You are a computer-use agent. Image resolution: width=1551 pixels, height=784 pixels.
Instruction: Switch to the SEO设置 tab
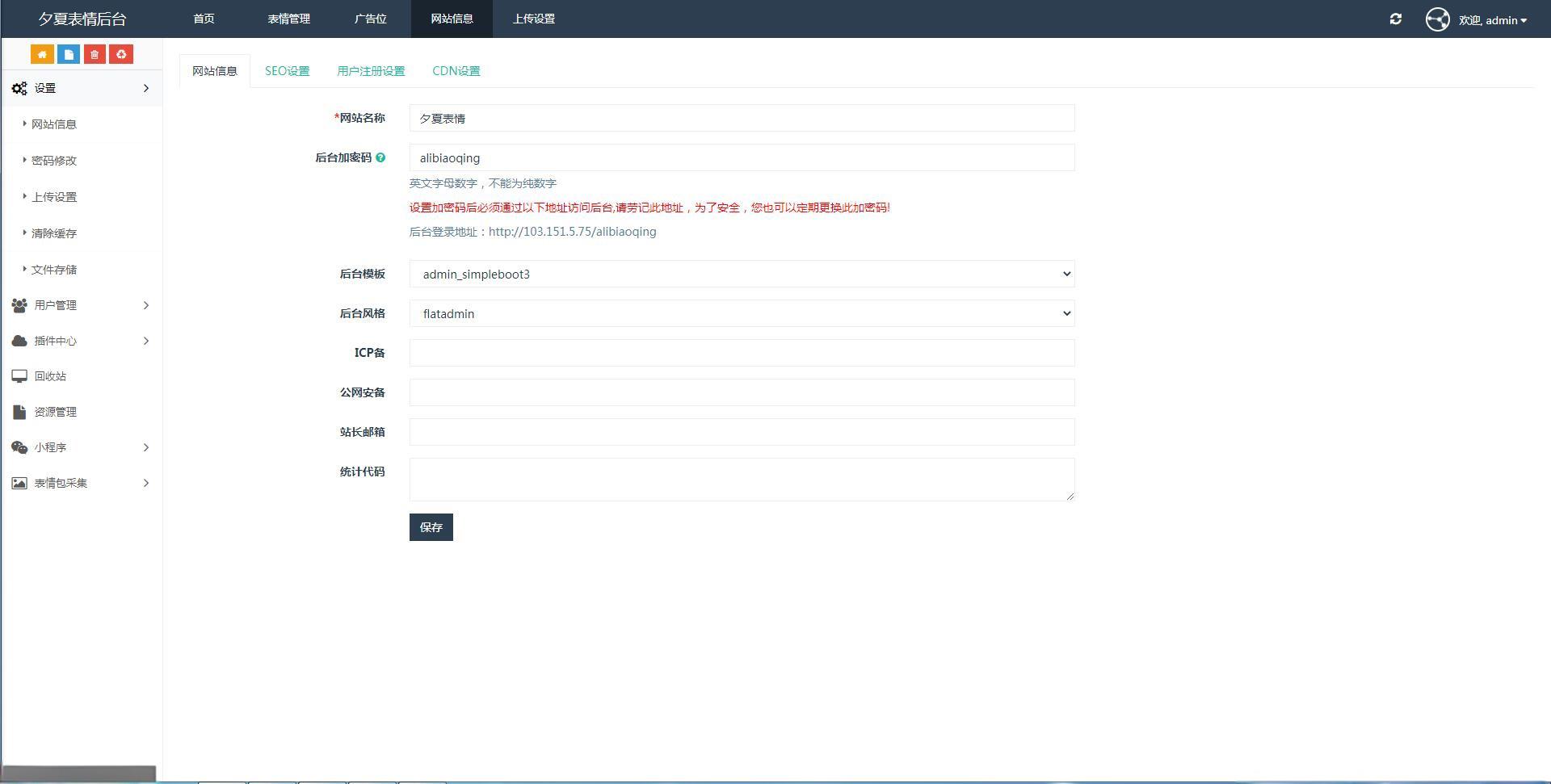[x=288, y=71]
